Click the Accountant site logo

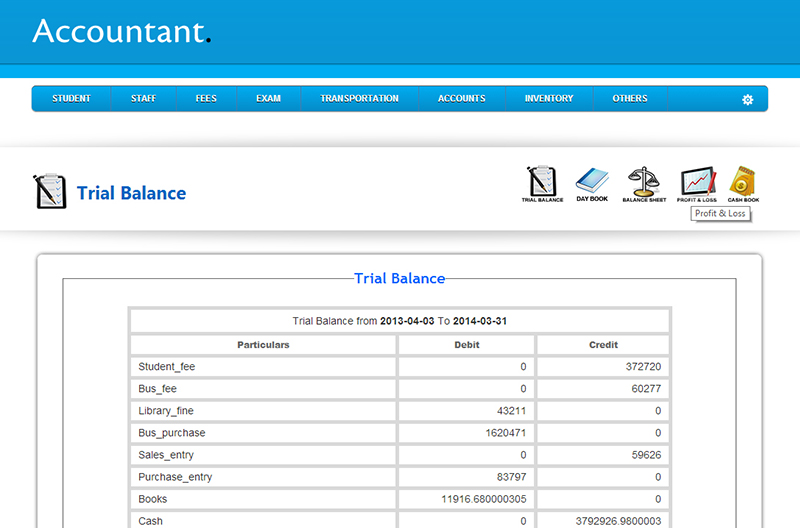(x=121, y=31)
